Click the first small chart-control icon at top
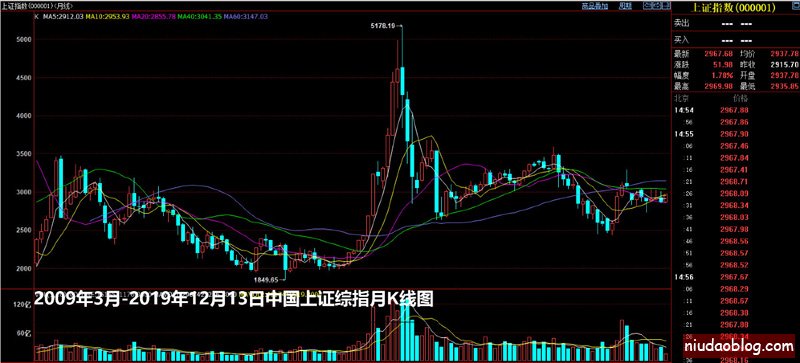 pos(648,6)
